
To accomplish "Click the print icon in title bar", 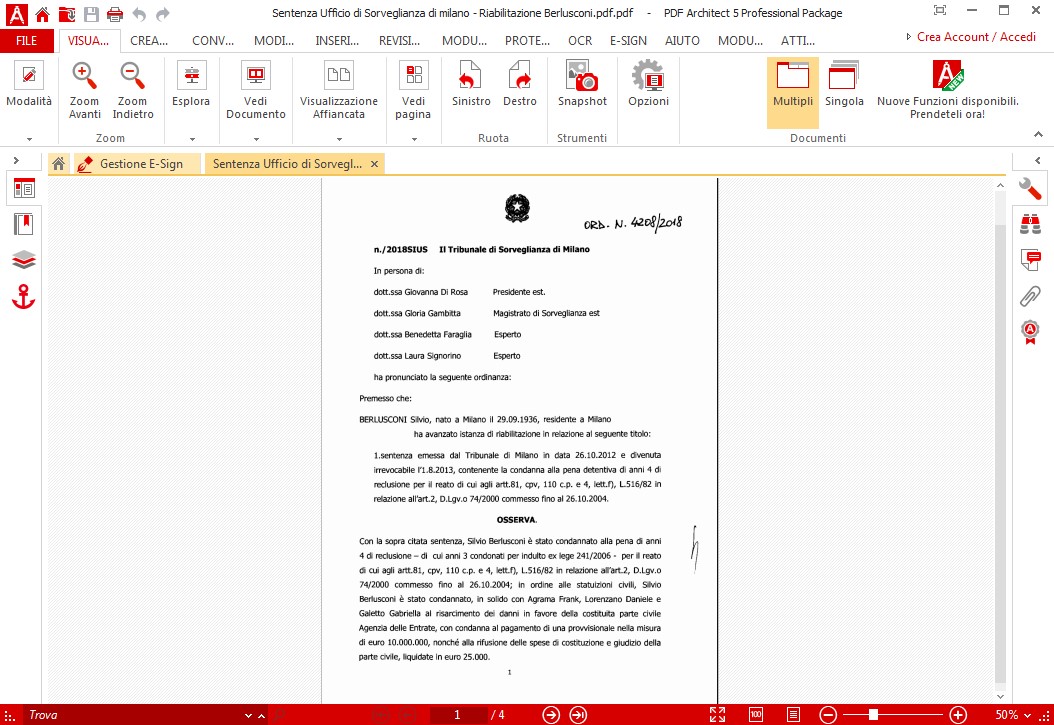I will point(115,13).
